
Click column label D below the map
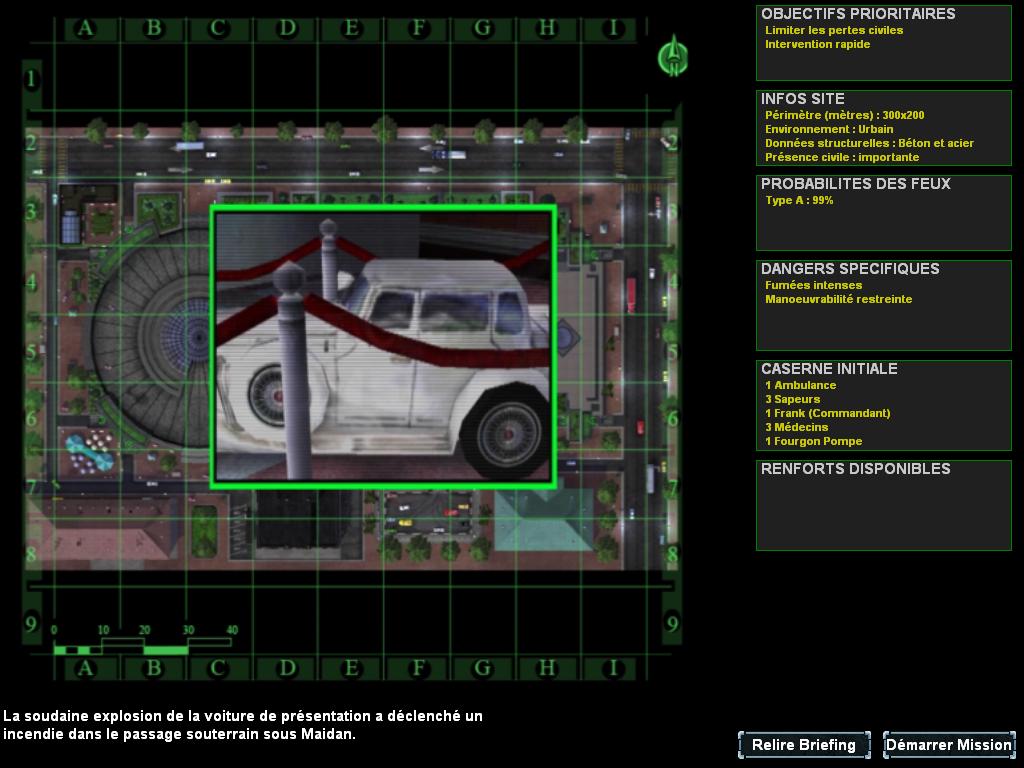(x=287, y=667)
